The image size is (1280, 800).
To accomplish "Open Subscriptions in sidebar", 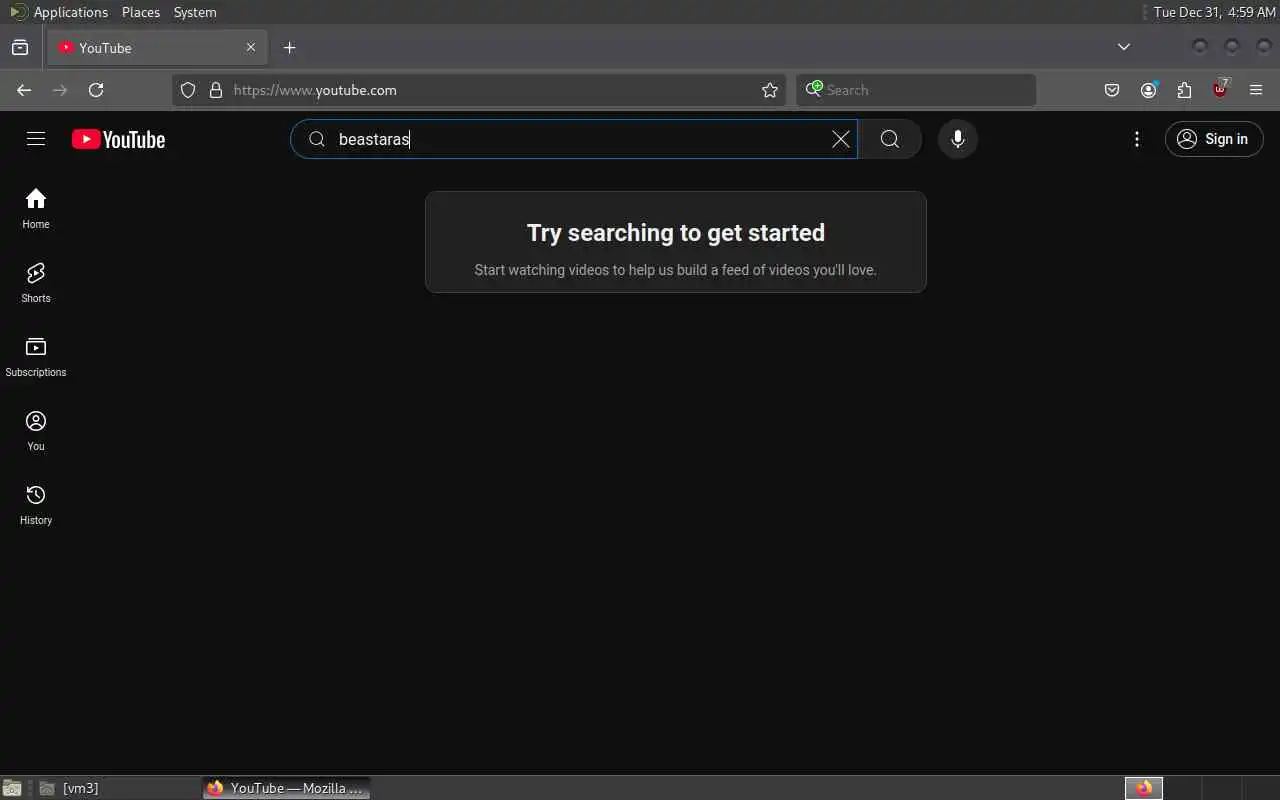I will click(36, 356).
